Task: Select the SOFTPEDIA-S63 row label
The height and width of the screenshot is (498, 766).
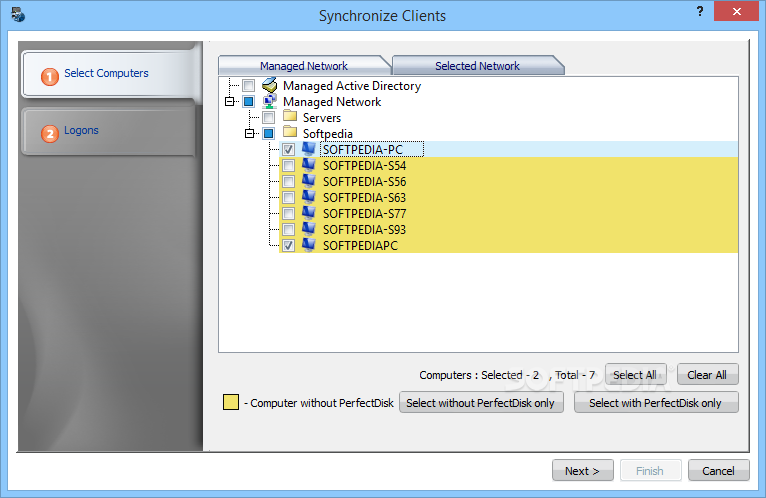Action: point(364,197)
